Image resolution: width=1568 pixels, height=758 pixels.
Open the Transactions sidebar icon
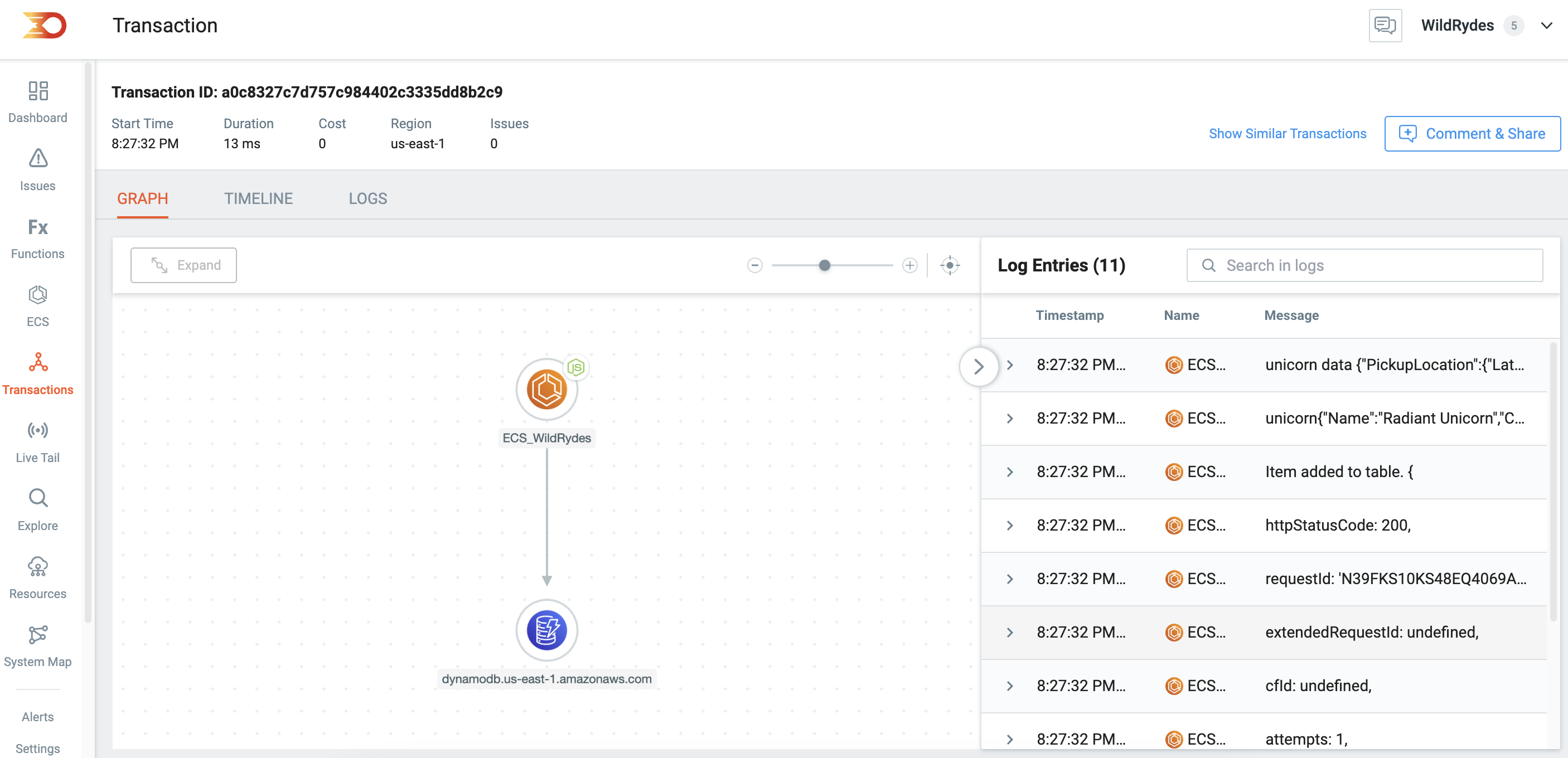pos(38,363)
